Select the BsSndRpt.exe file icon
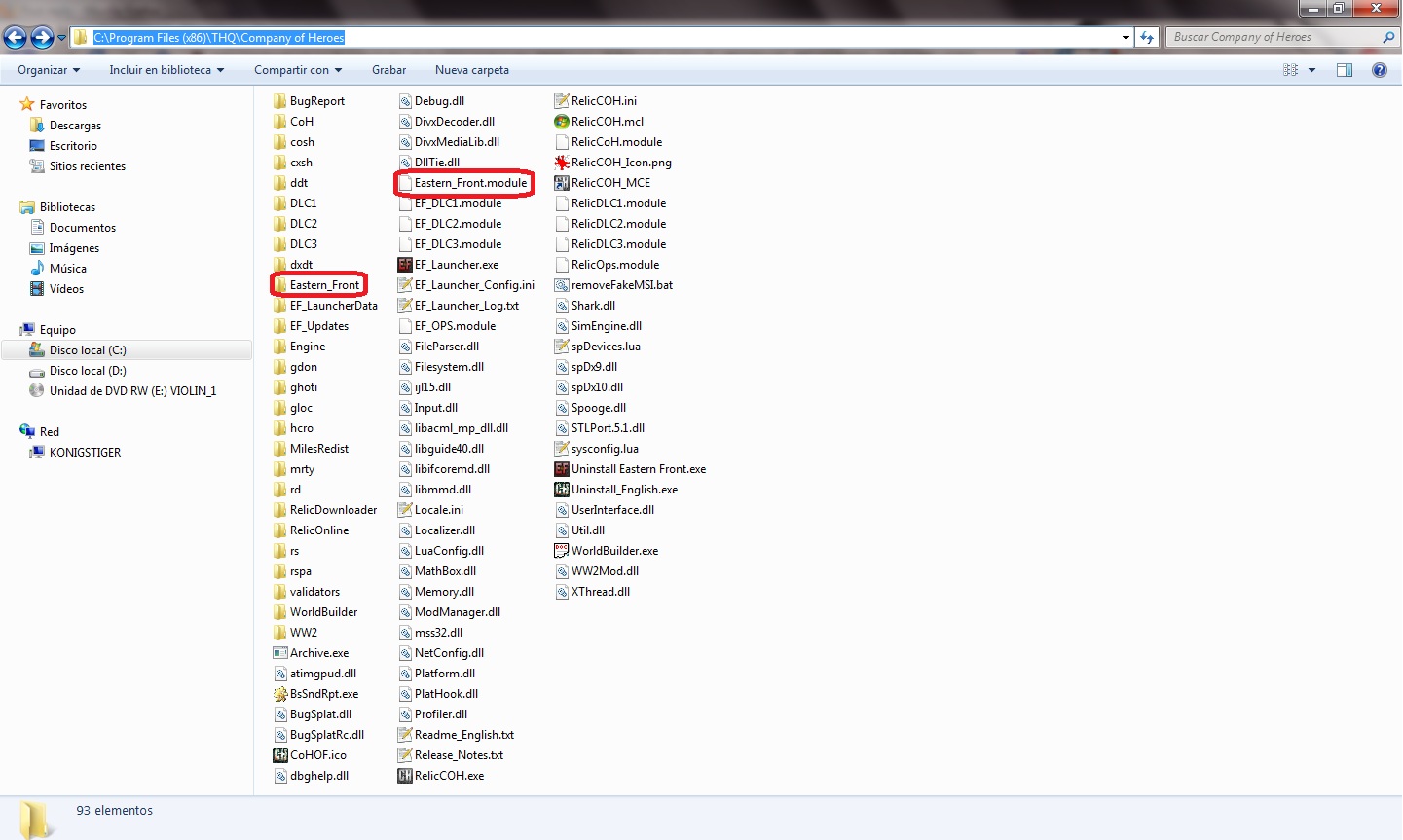Viewport: 1403px width, 840px height. (280, 694)
